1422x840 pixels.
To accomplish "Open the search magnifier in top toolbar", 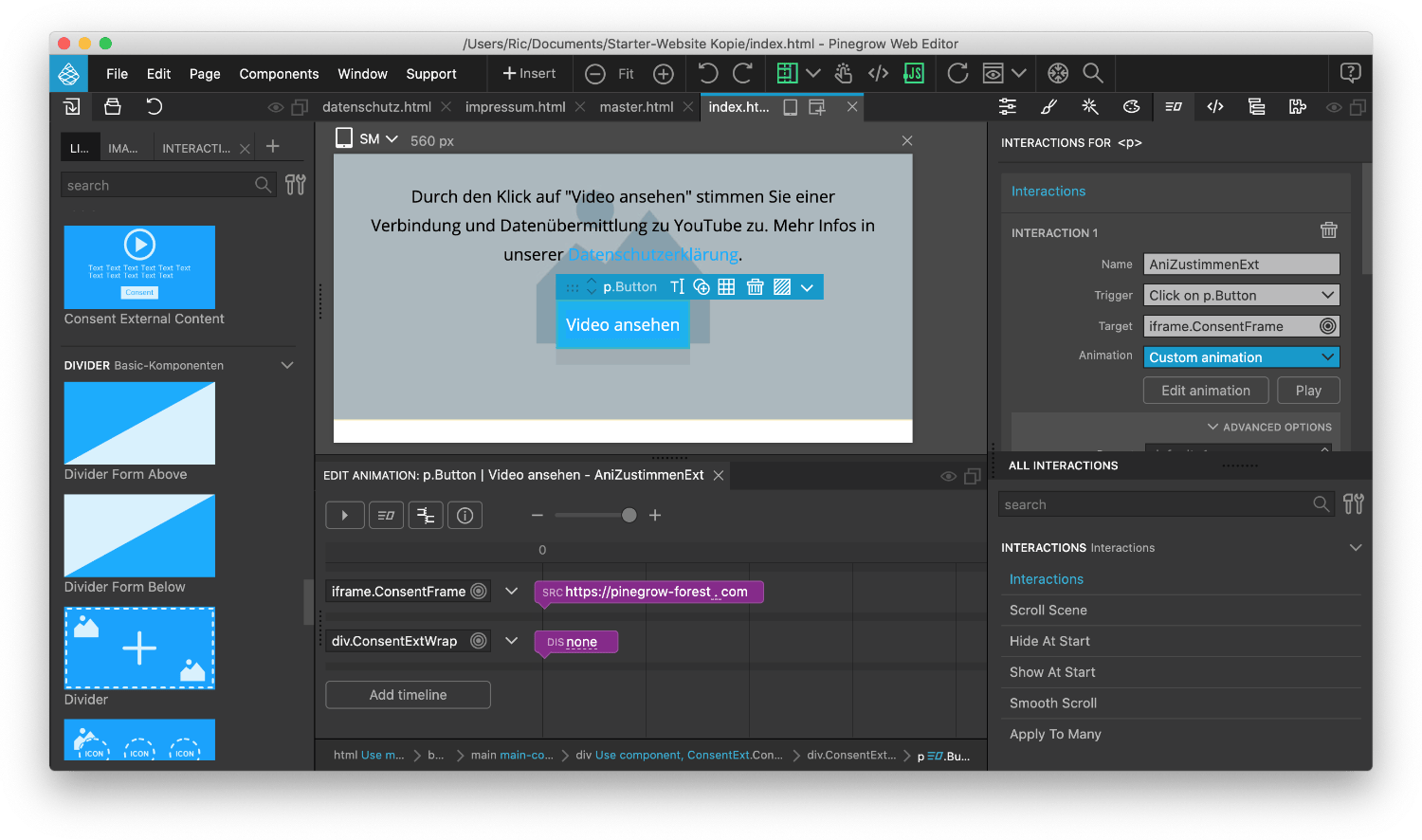I will tap(1093, 73).
